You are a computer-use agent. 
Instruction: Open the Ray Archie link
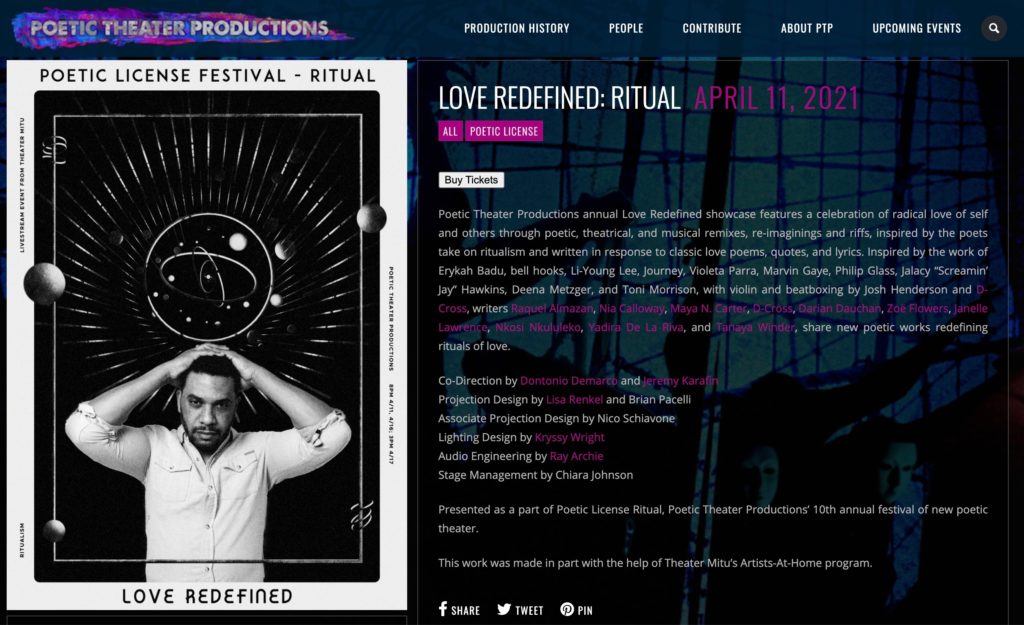576,457
